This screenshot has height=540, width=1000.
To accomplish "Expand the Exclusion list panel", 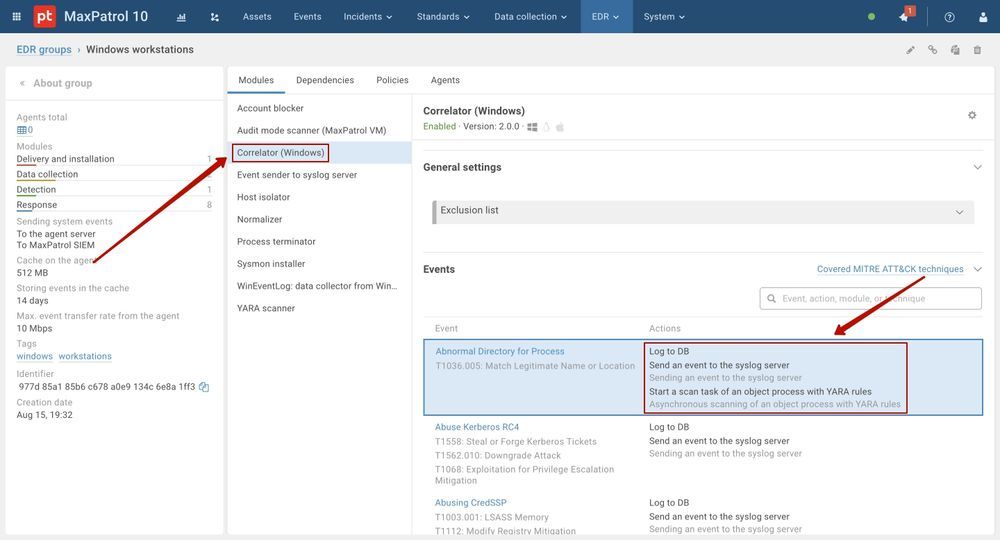I will click(x=959, y=212).
